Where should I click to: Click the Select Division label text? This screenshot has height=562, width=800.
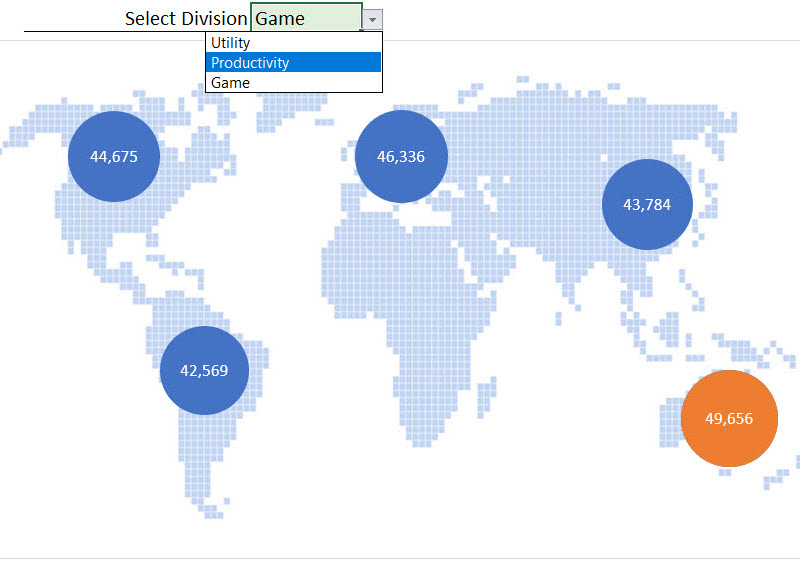[x=185, y=19]
